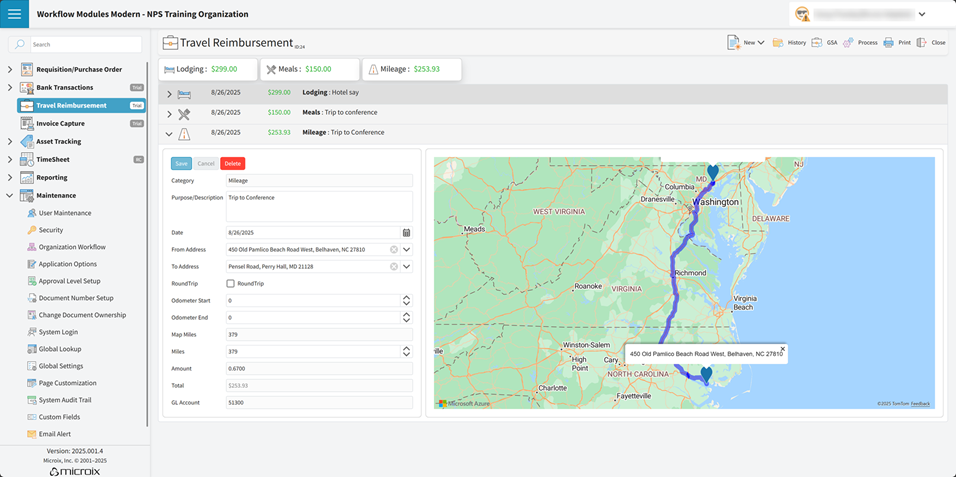This screenshot has height=478, width=957.
Task: Open the New dropdown menu
Action: 761,43
